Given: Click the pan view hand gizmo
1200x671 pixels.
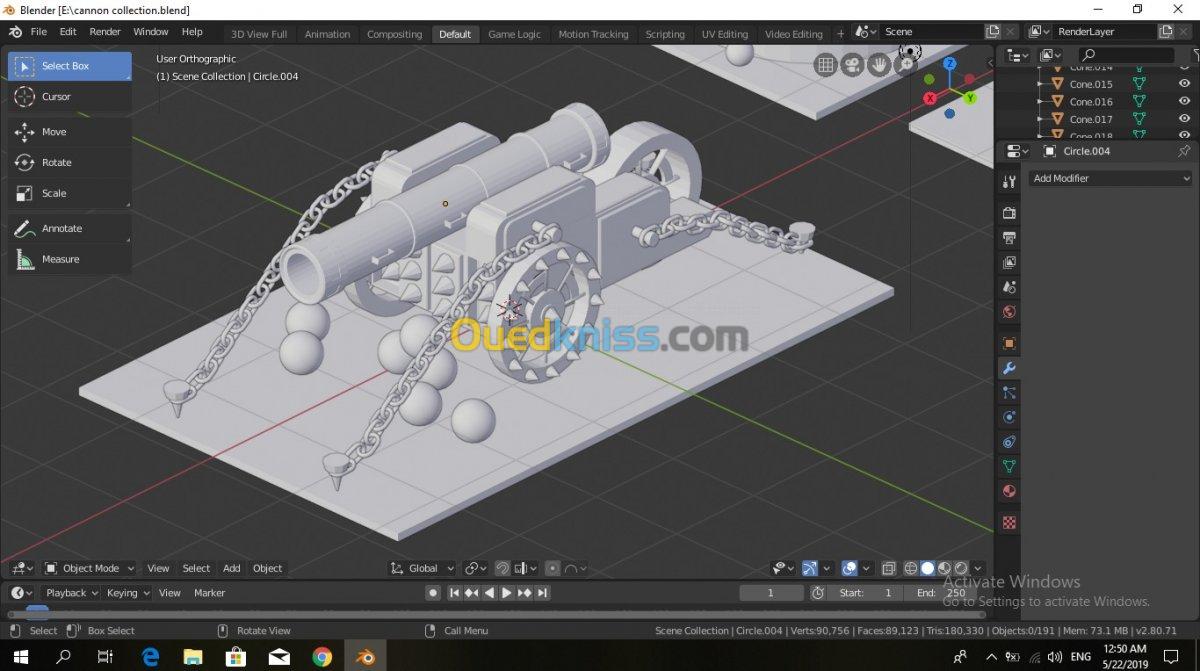Looking at the screenshot, I should tap(879, 65).
